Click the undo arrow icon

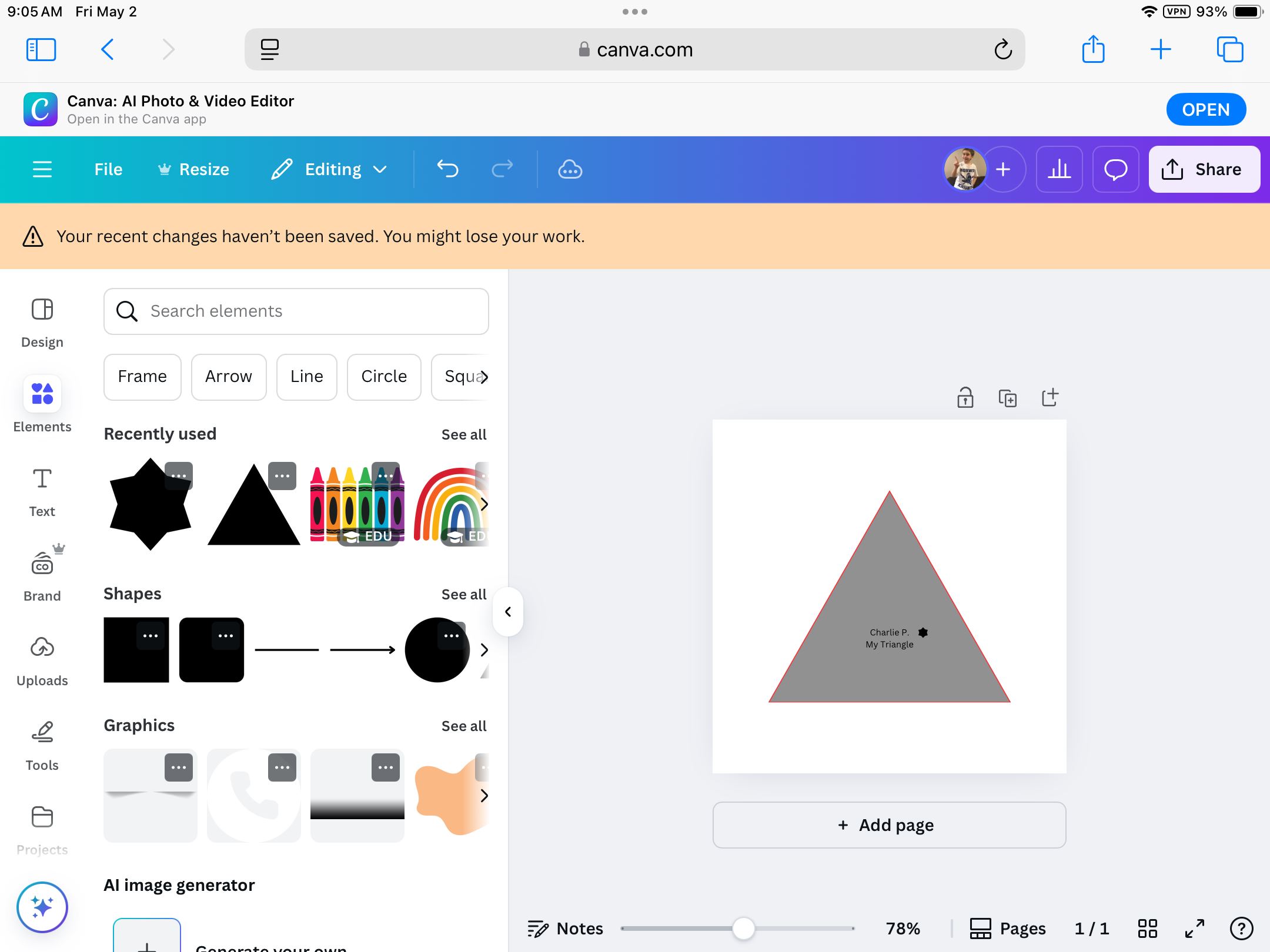447,169
